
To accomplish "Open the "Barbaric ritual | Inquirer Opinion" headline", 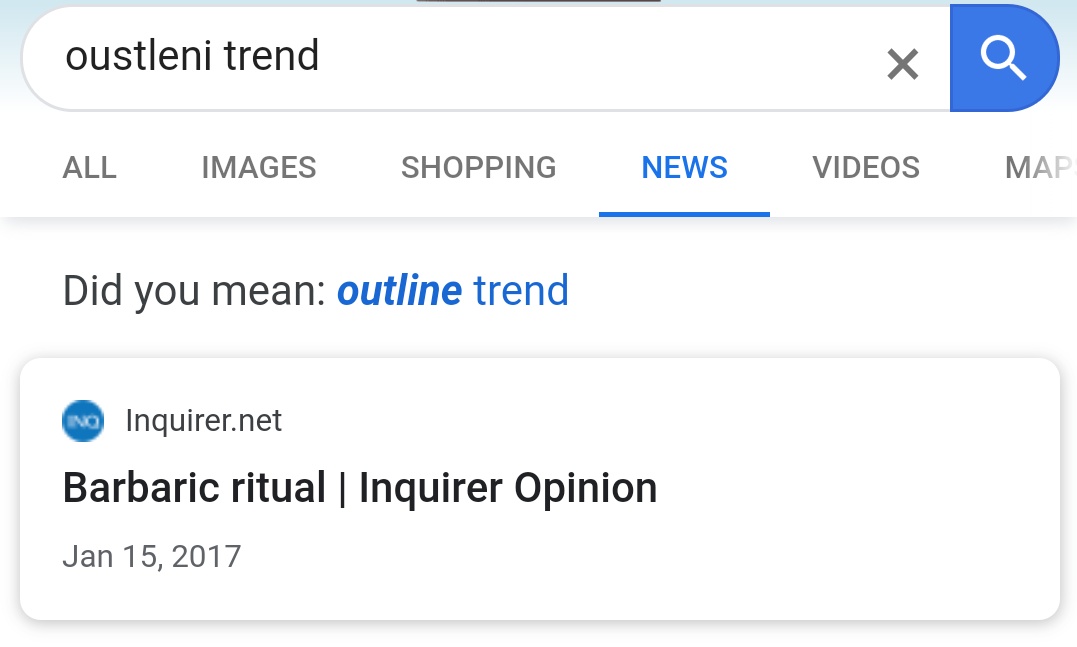I will coord(360,489).
